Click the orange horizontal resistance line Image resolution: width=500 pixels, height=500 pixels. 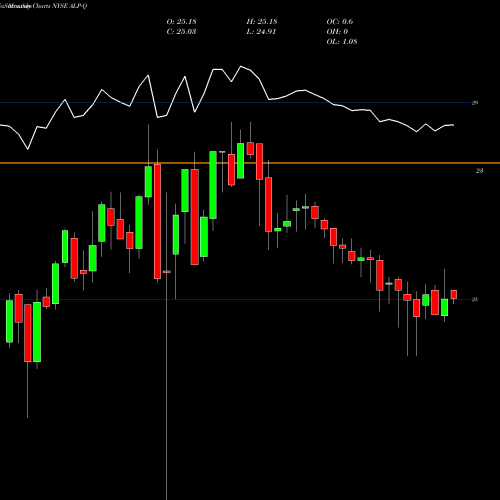pyautogui.click(x=250, y=163)
